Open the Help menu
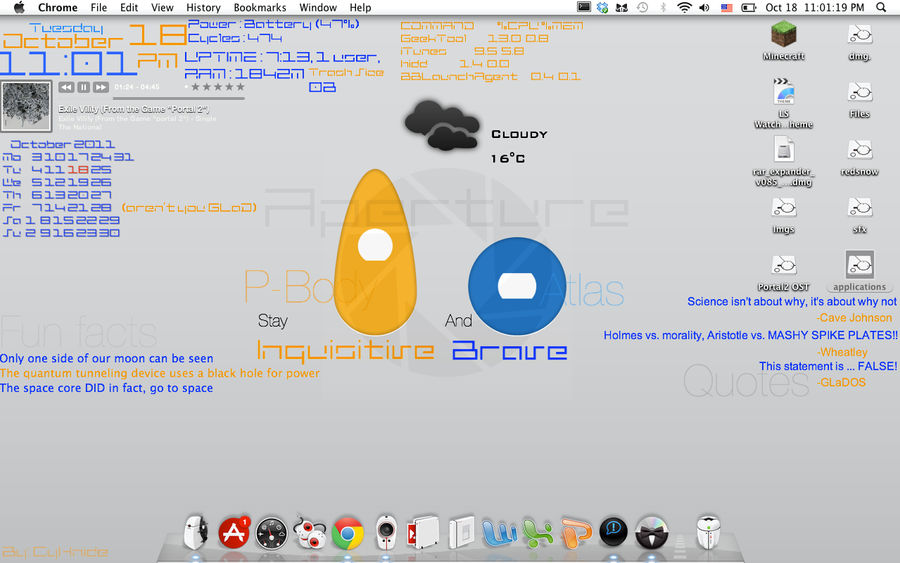Image resolution: width=900 pixels, height=563 pixels. 360,7
